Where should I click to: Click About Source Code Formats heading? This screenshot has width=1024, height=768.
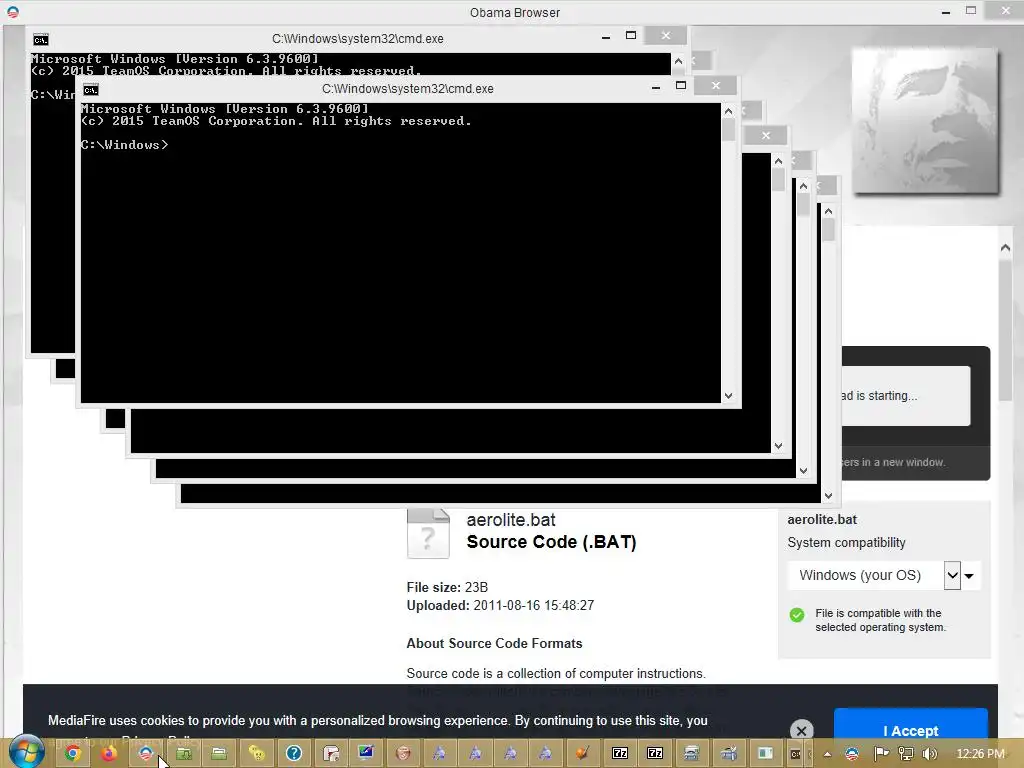(x=494, y=643)
